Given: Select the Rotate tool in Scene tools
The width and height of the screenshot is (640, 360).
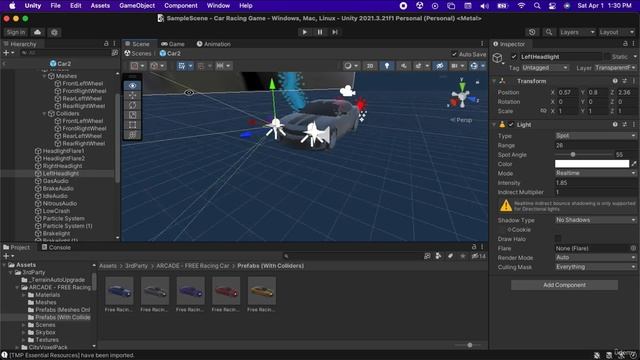Looking at the screenshot, I should (133, 105).
